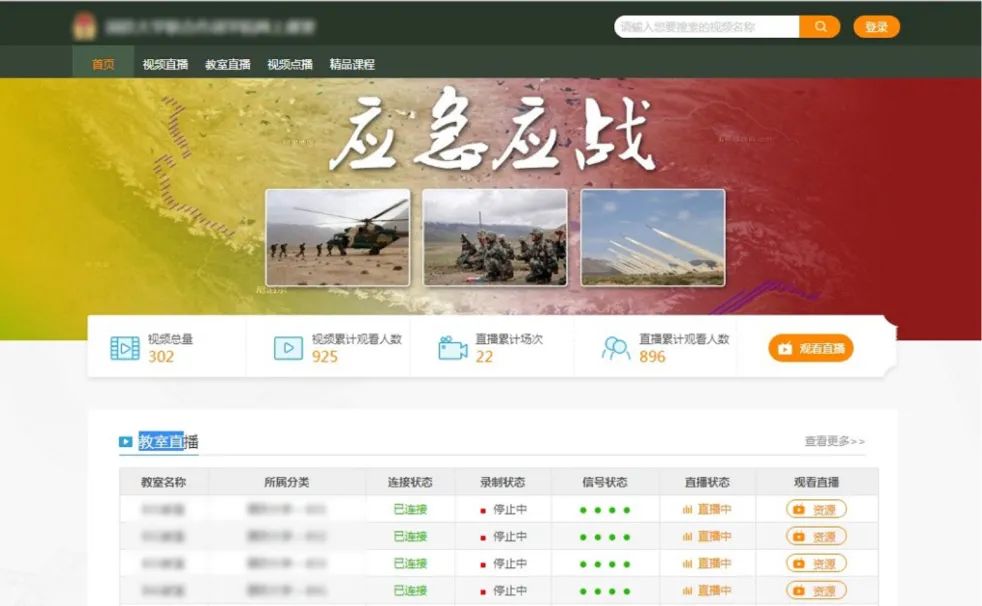
Task: Click the site logo emblem in header
Action: click(84, 27)
